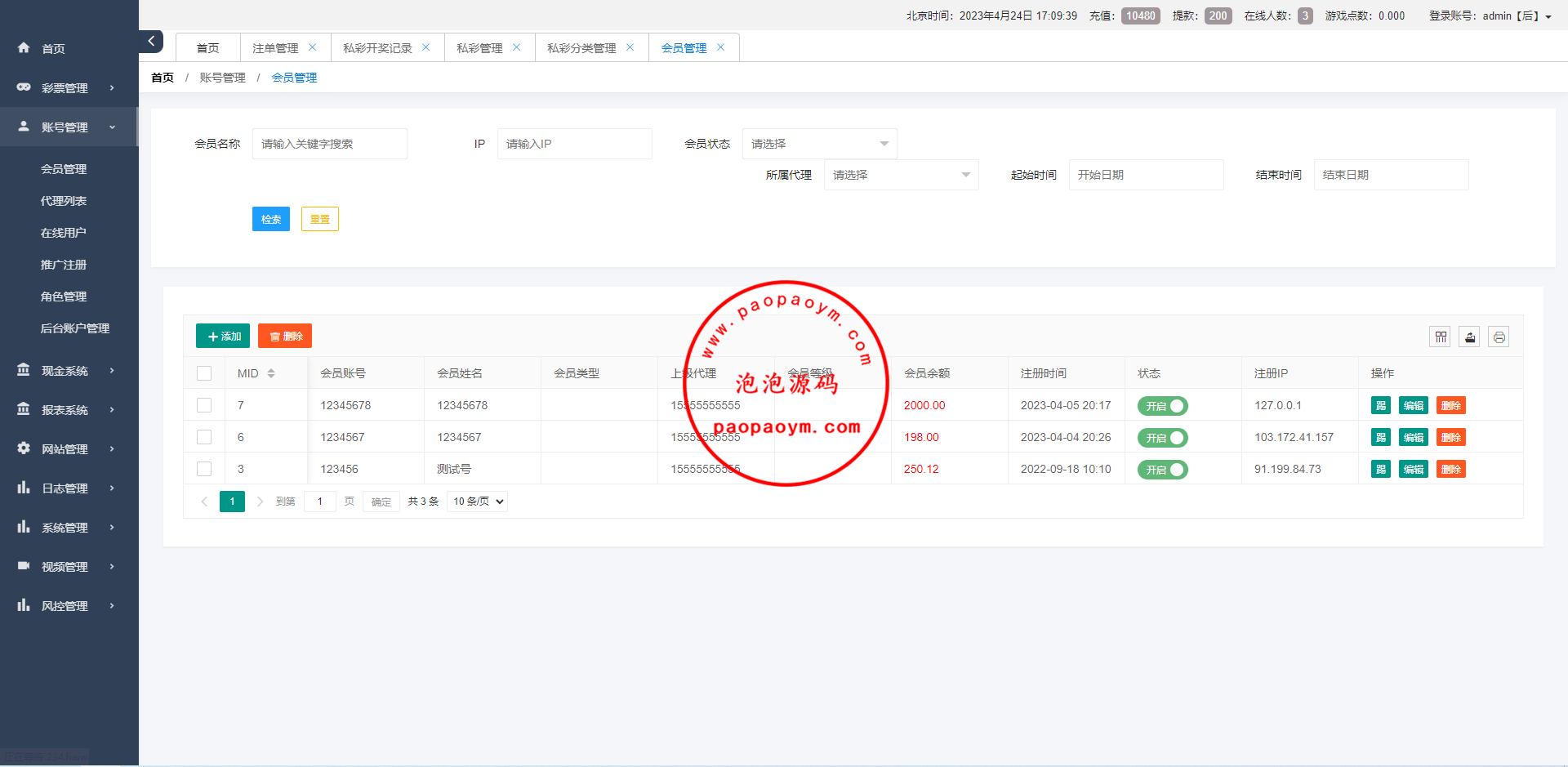Click the 会员名称 search input field
1568x767 pixels.
(329, 144)
